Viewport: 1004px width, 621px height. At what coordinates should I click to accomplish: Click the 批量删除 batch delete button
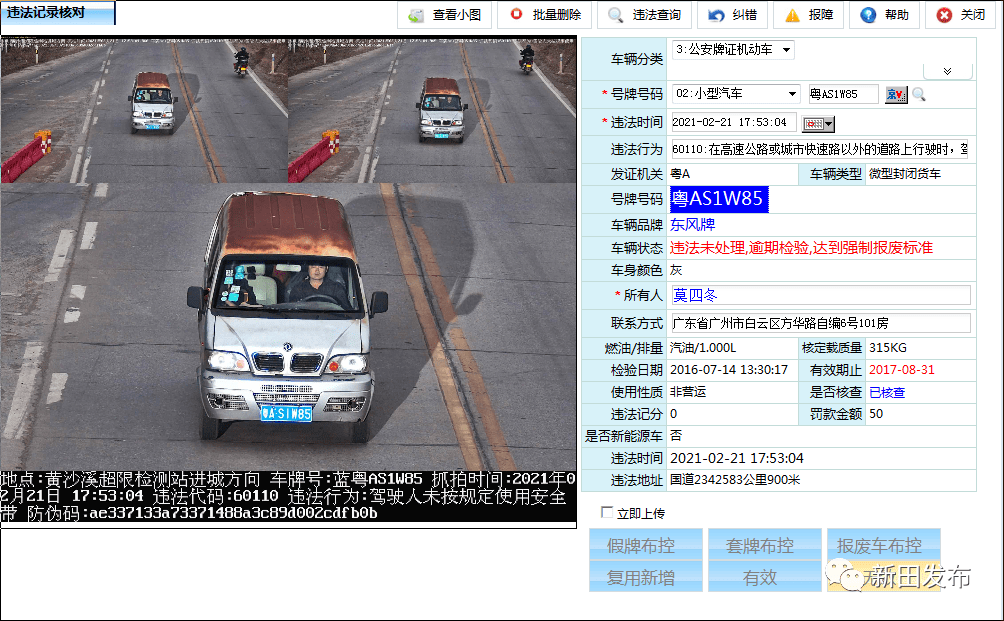tap(545, 15)
